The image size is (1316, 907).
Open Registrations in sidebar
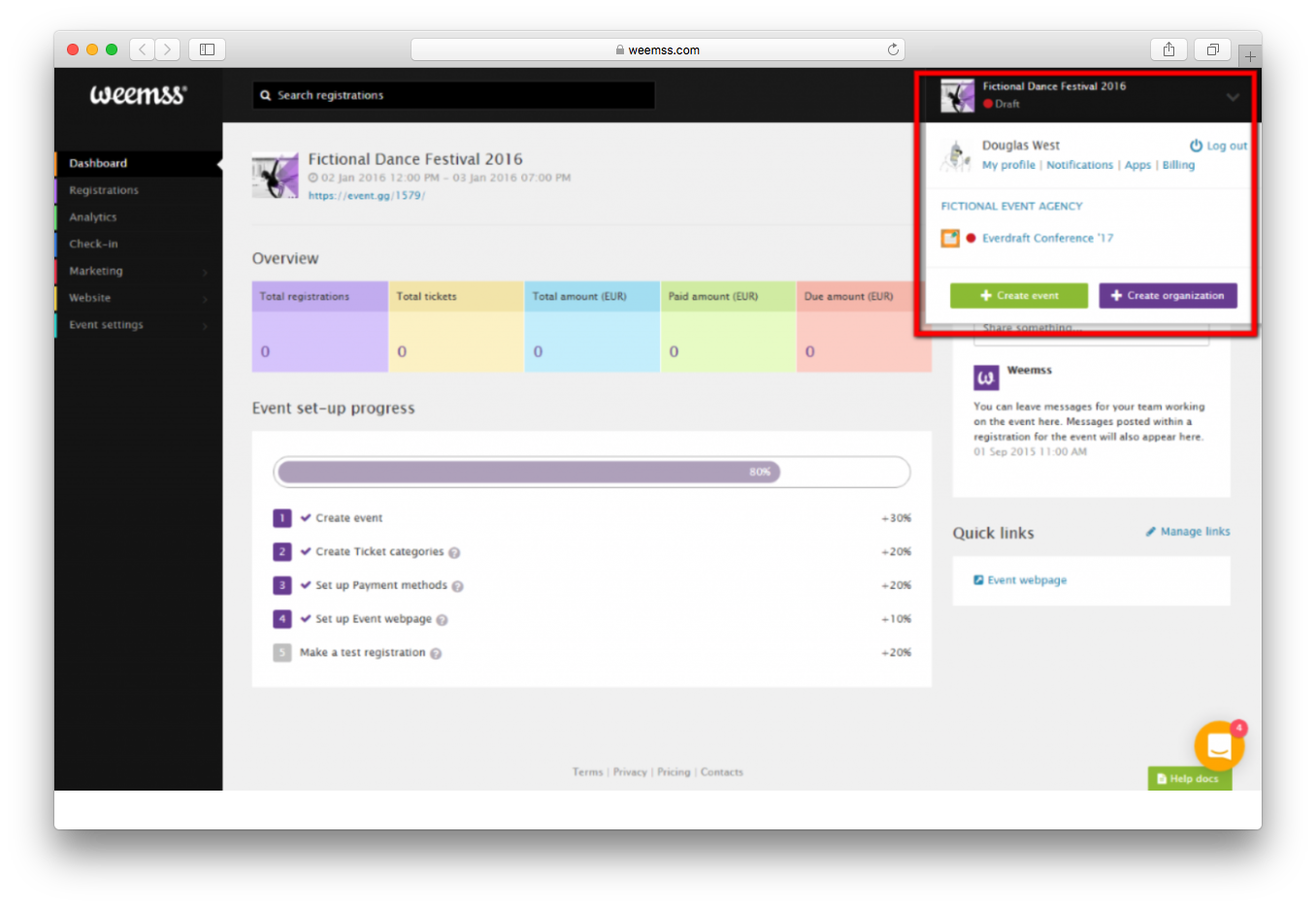138,190
